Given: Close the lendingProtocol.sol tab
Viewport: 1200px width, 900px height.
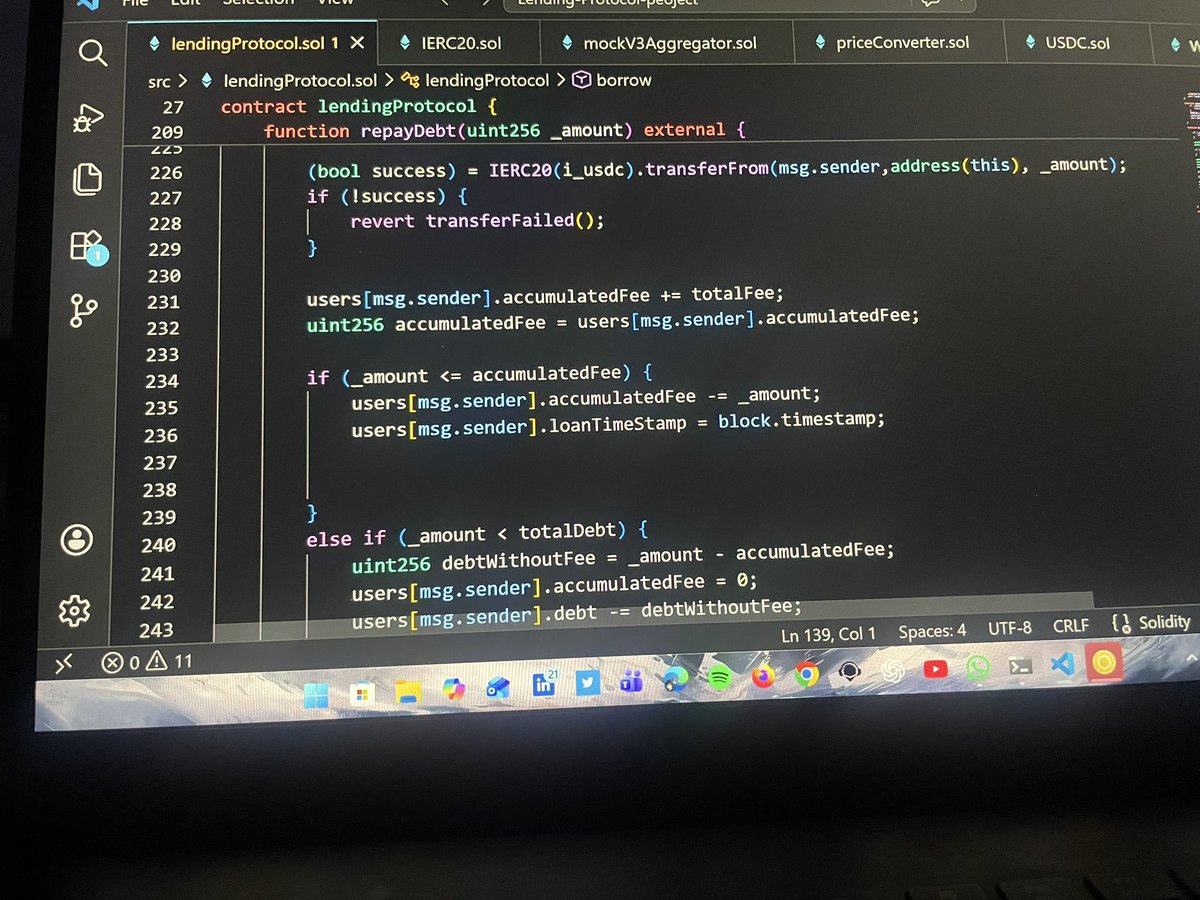Looking at the screenshot, I should [x=357, y=43].
